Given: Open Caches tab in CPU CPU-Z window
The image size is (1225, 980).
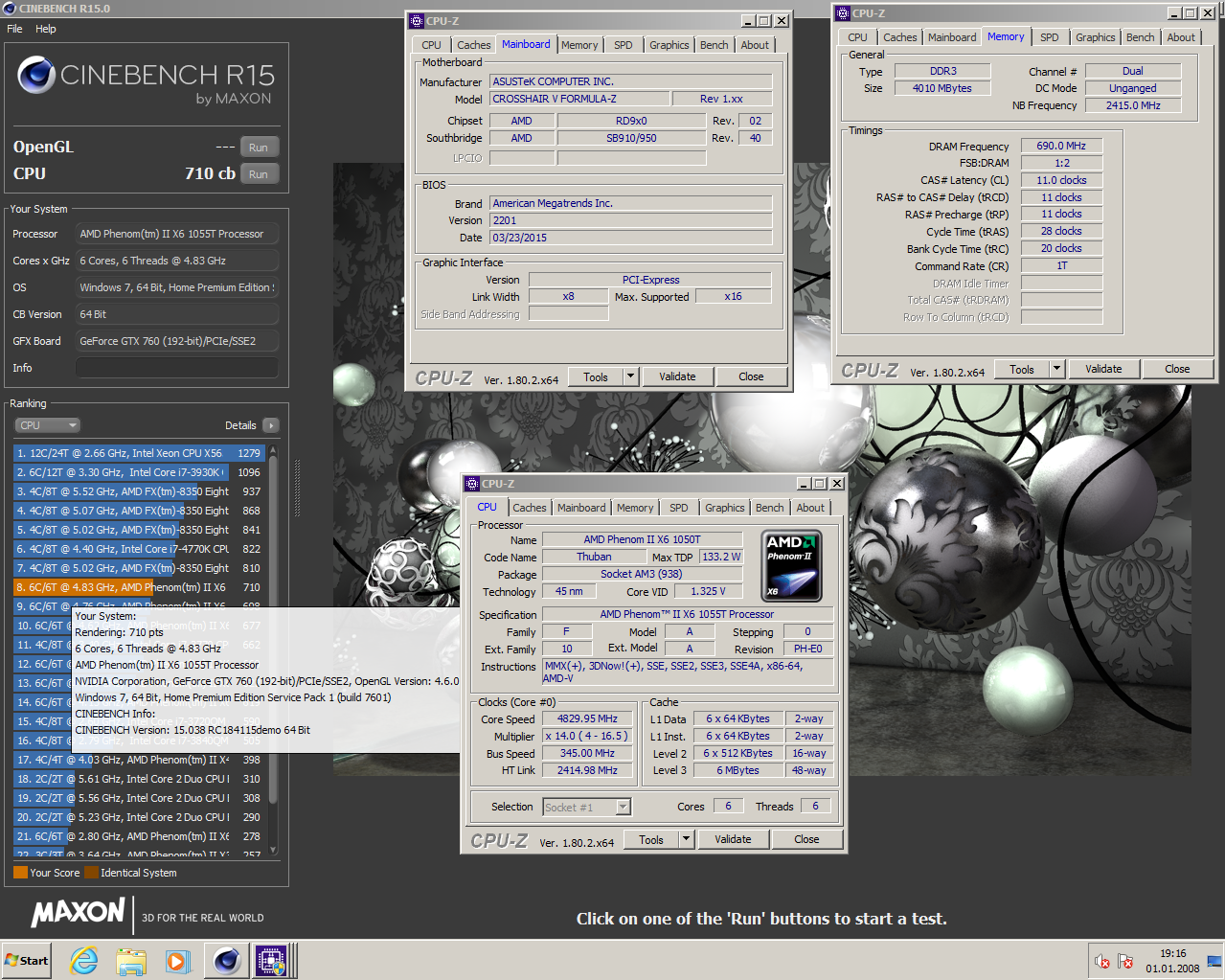Looking at the screenshot, I should tap(529, 508).
